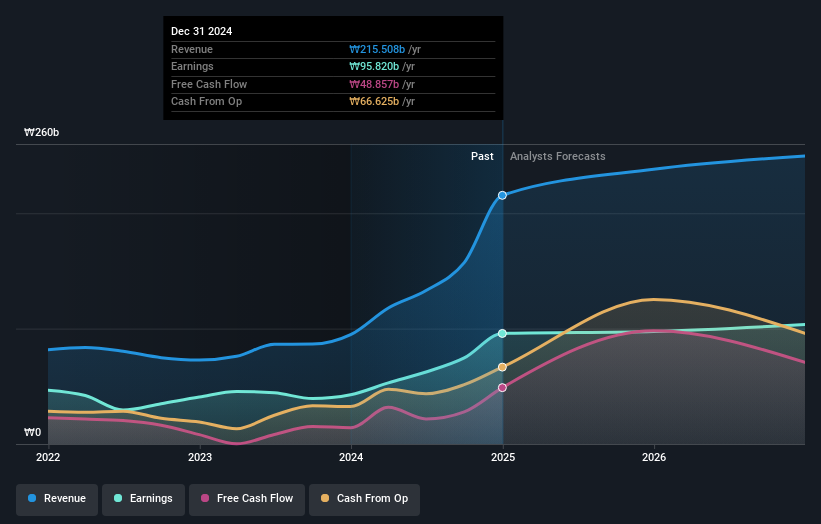
Task: Click the 2024 x-axis label
Action: (351, 457)
